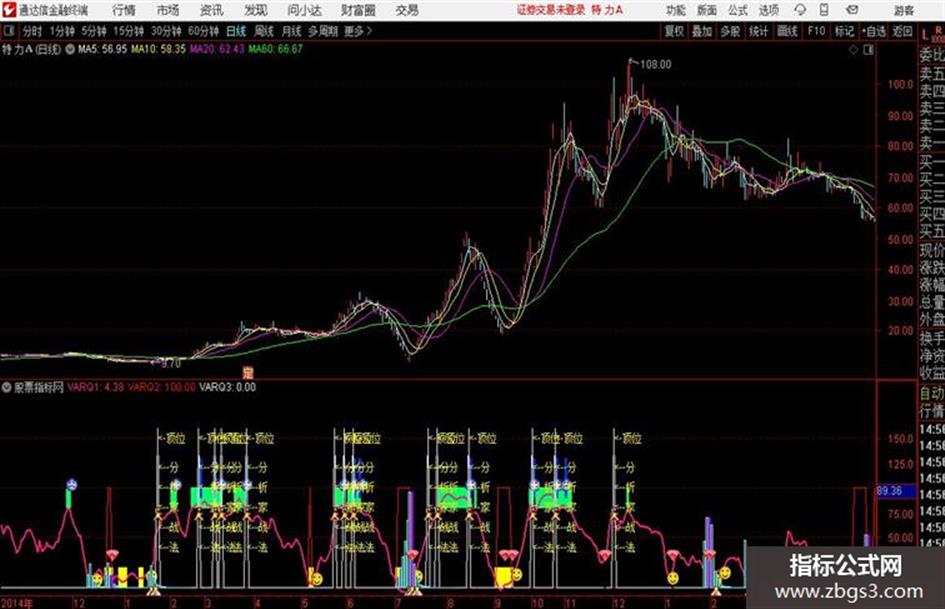
Task: Expand the sub-chart indicator dropdown beside 股票指标网
Action: 7,387
